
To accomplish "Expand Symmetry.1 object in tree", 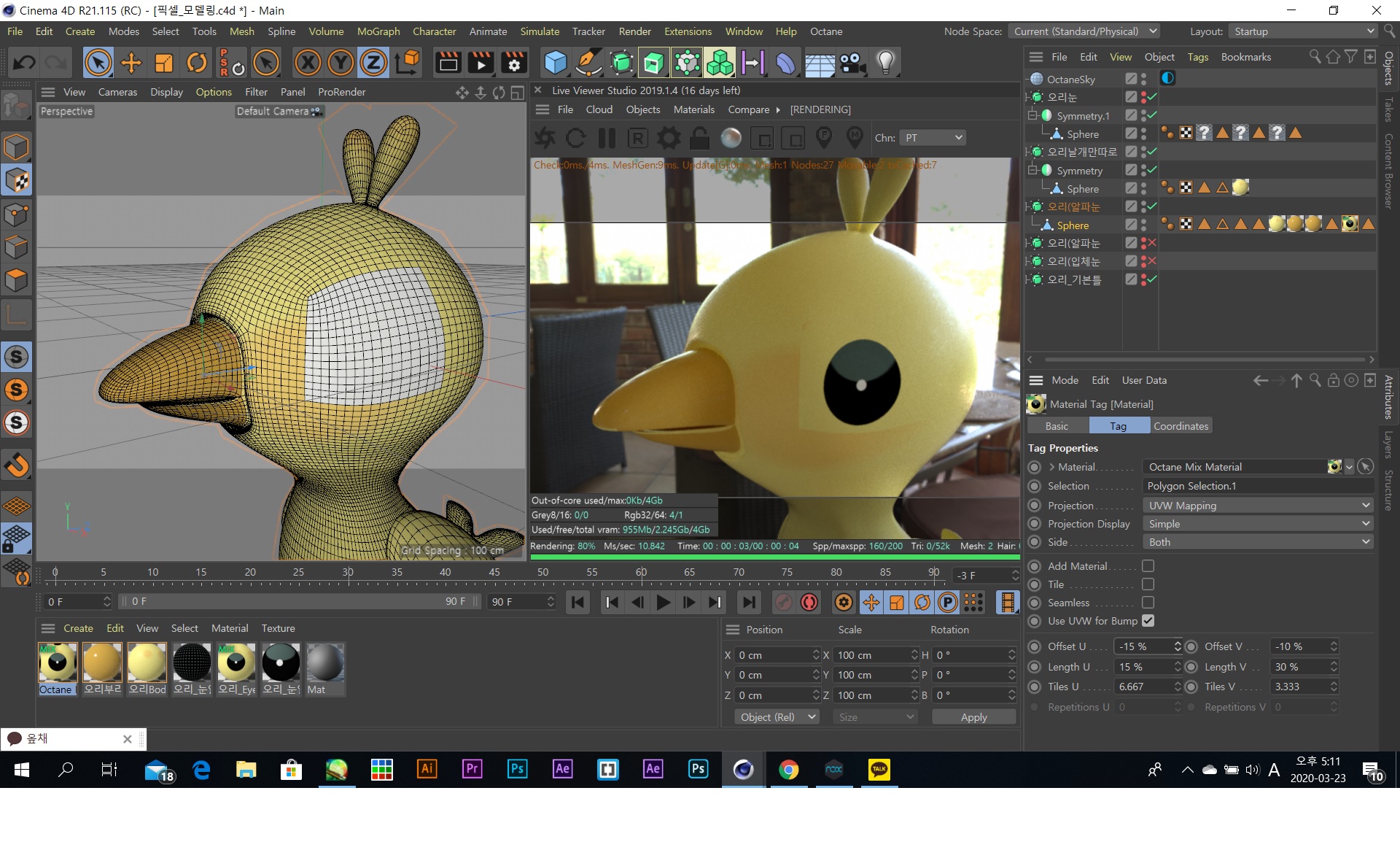I will pyautogui.click(x=1032, y=115).
